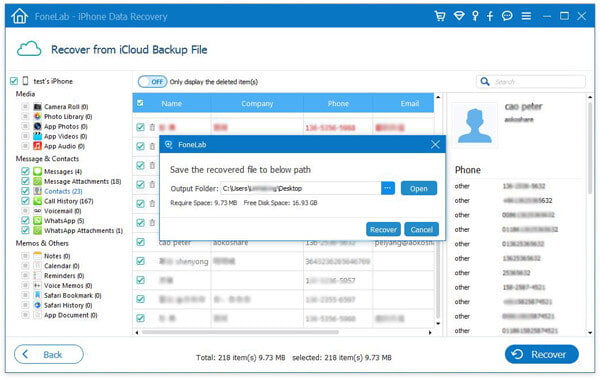The image size is (600, 379).
Task: Click the key register icon
Action: pyautogui.click(x=475, y=16)
